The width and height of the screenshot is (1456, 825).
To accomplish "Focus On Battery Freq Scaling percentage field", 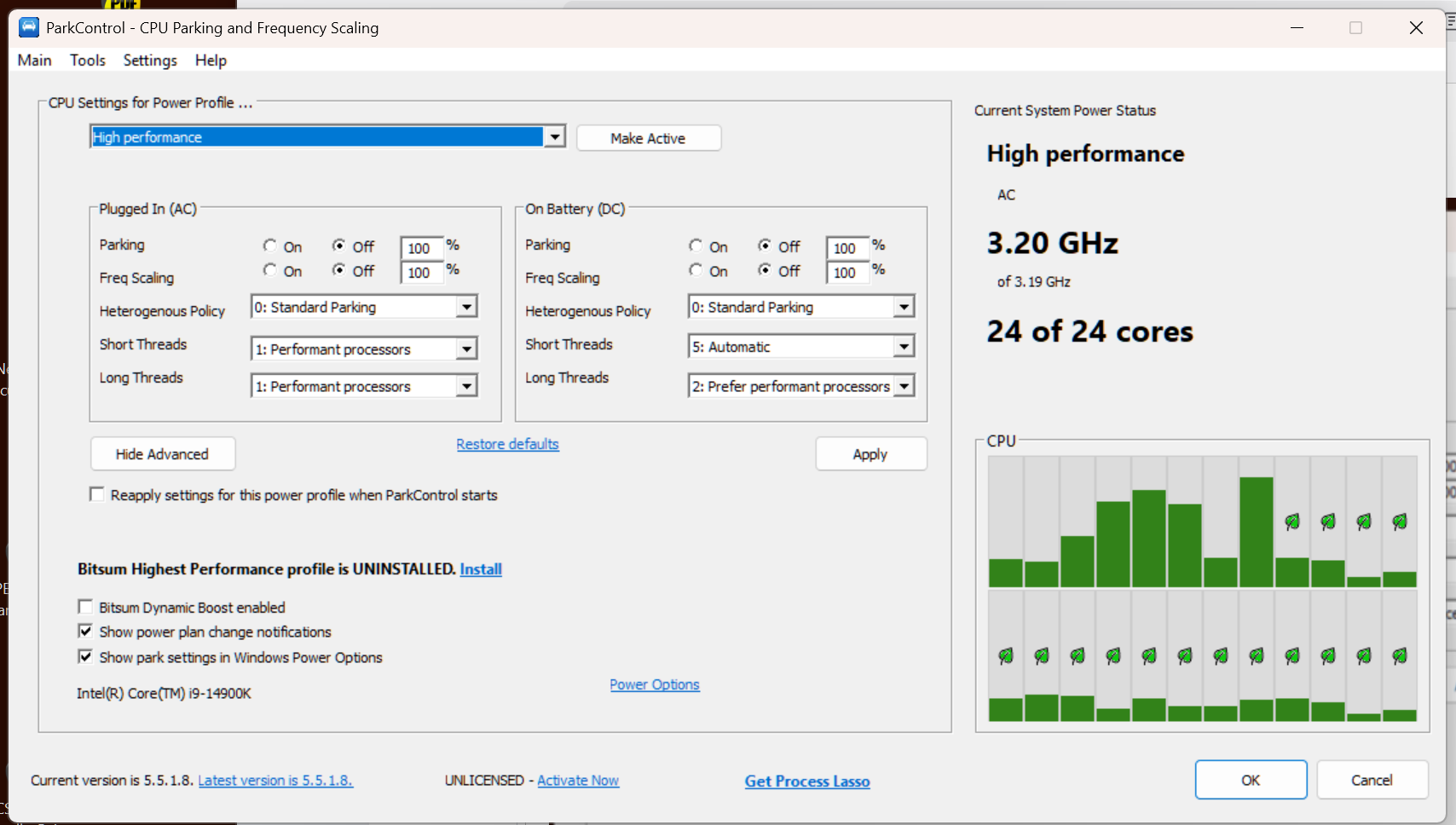I will pos(847,273).
